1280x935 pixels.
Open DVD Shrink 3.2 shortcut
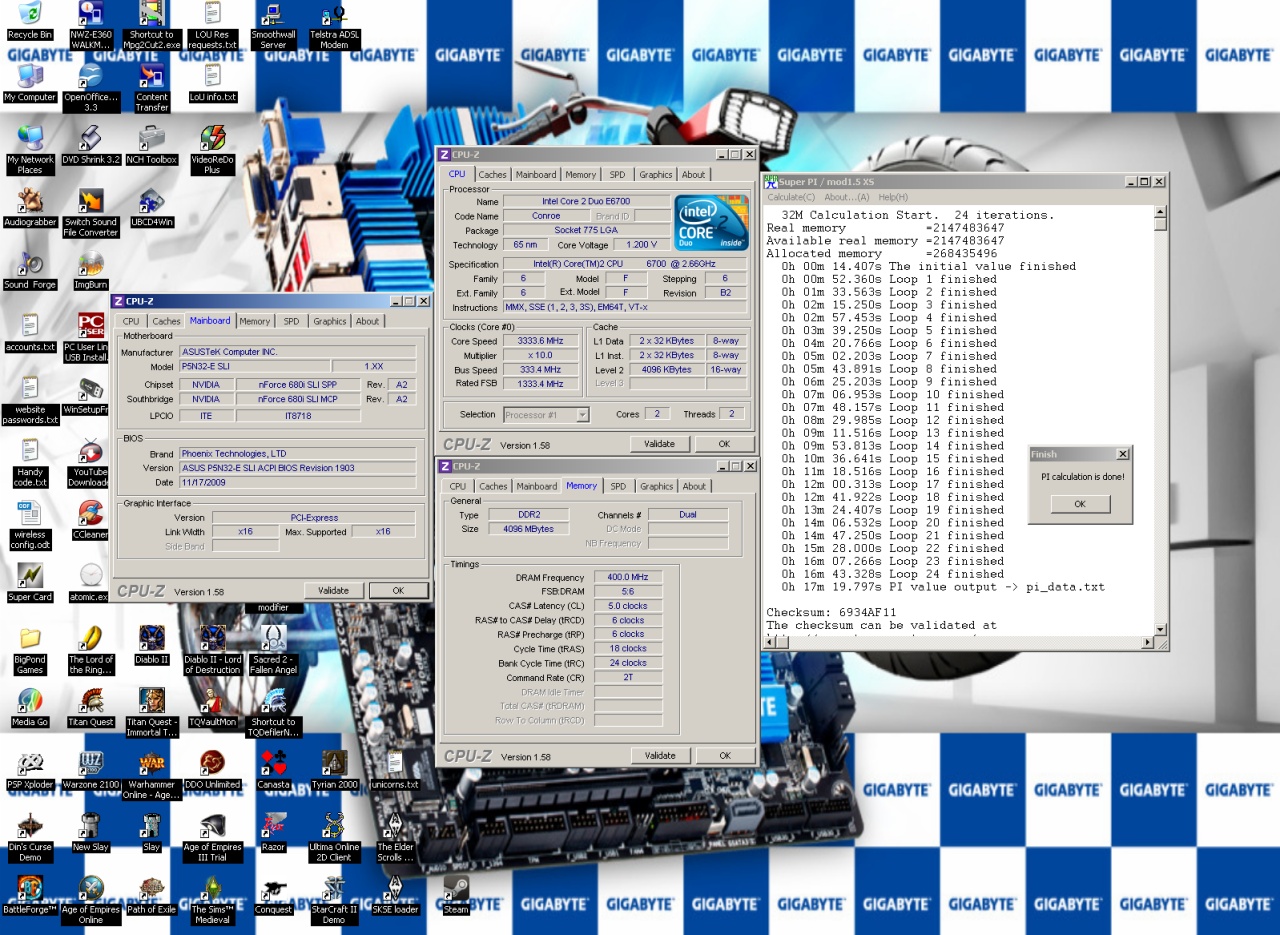[91, 144]
